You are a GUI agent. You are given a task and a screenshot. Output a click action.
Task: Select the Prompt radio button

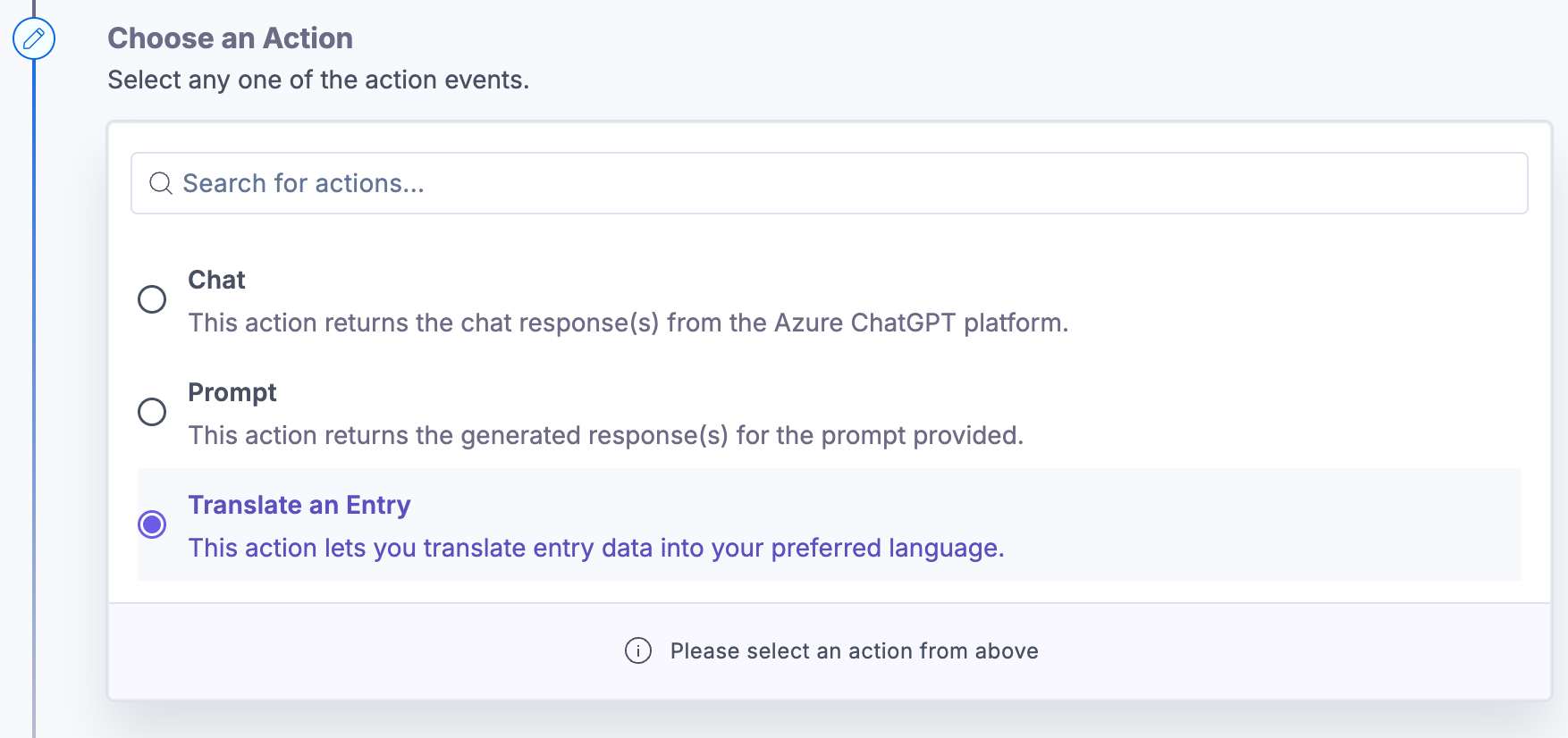click(152, 412)
